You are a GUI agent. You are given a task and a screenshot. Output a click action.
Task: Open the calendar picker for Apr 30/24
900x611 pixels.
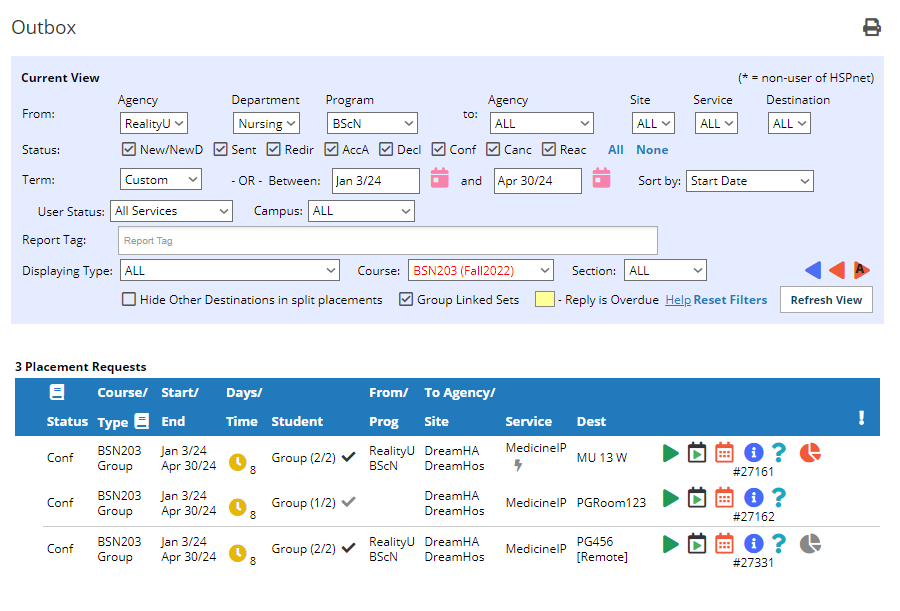tap(601, 178)
